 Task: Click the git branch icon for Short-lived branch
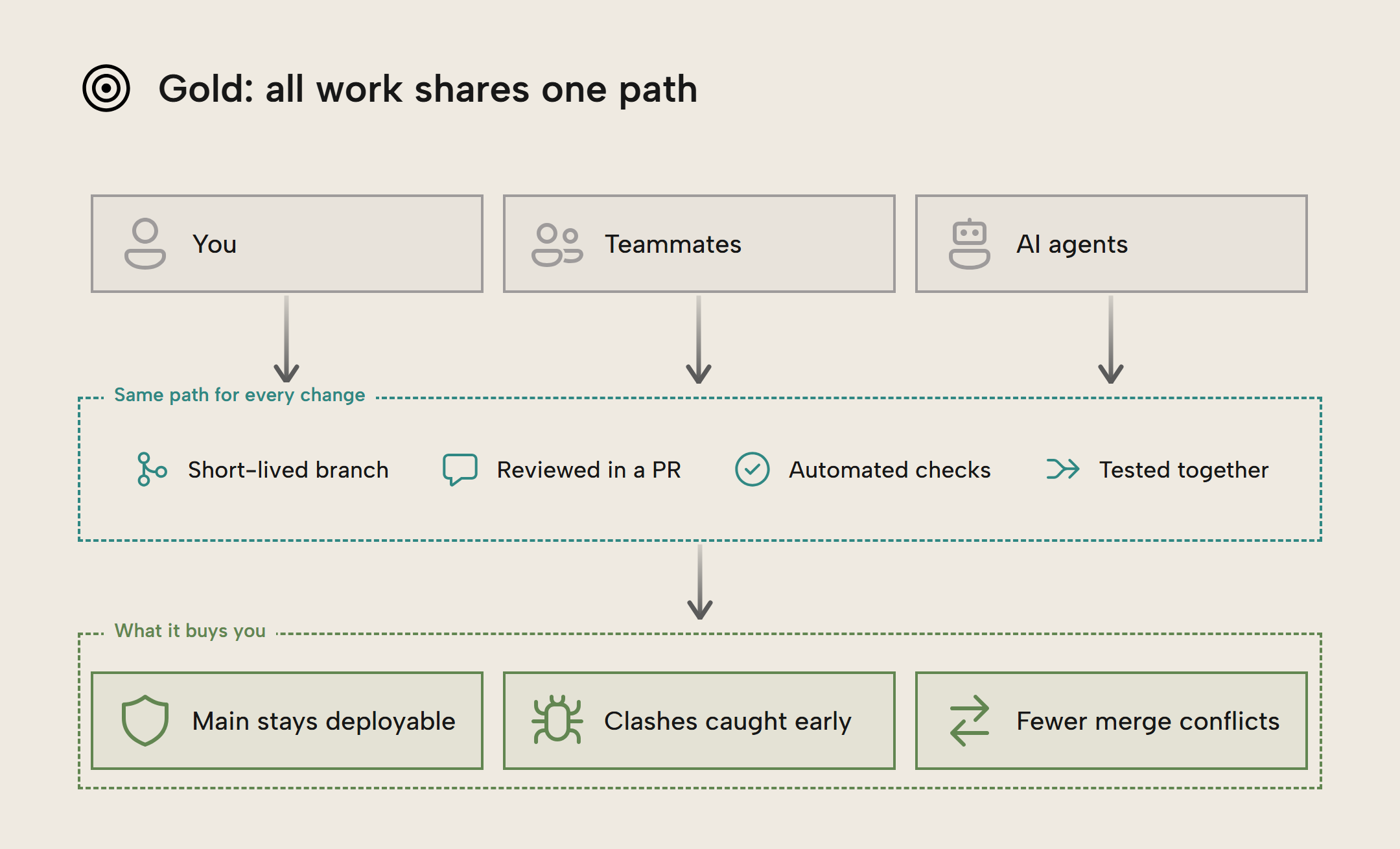(152, 469)
